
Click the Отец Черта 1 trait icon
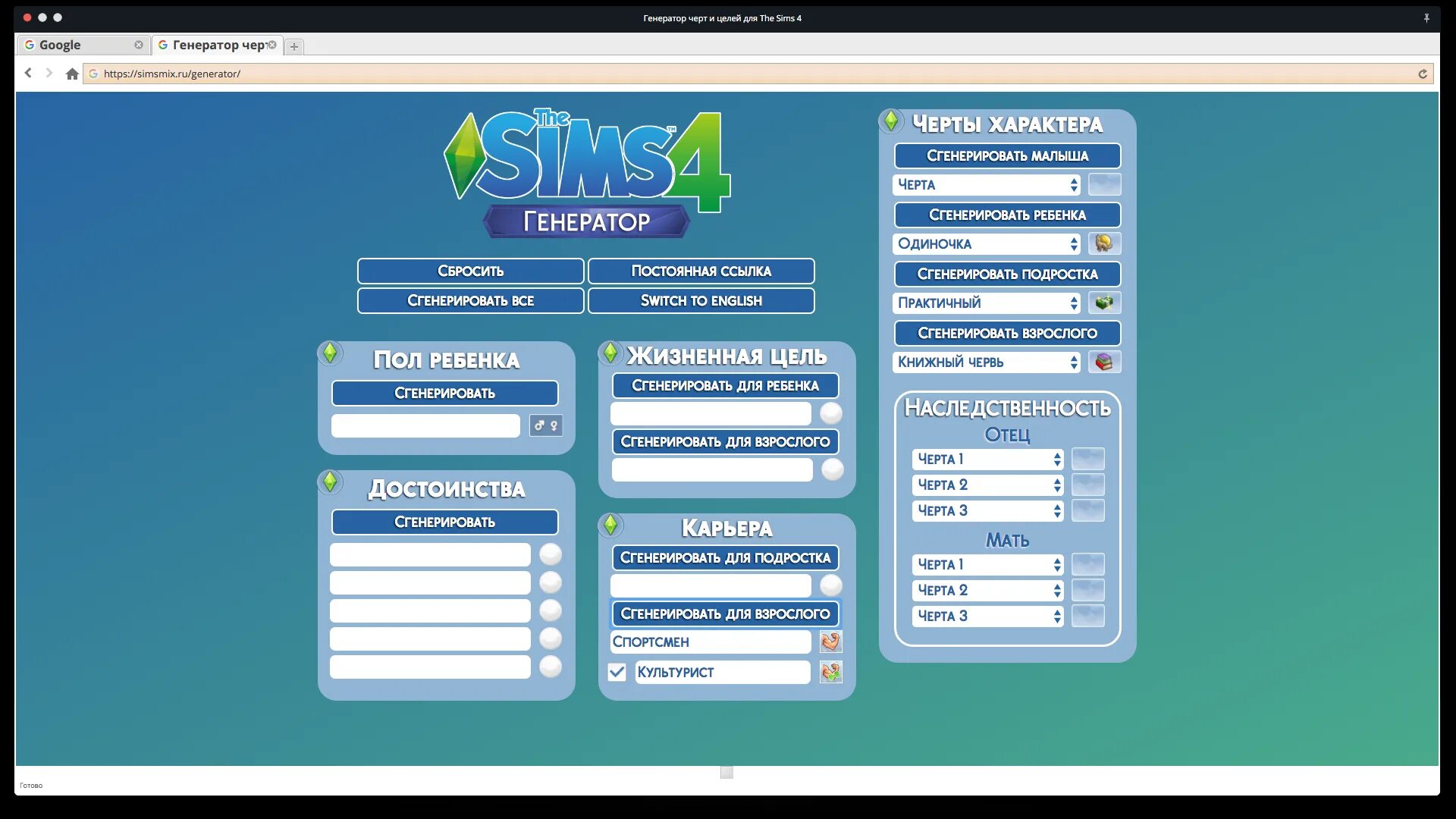(1087, 459)
